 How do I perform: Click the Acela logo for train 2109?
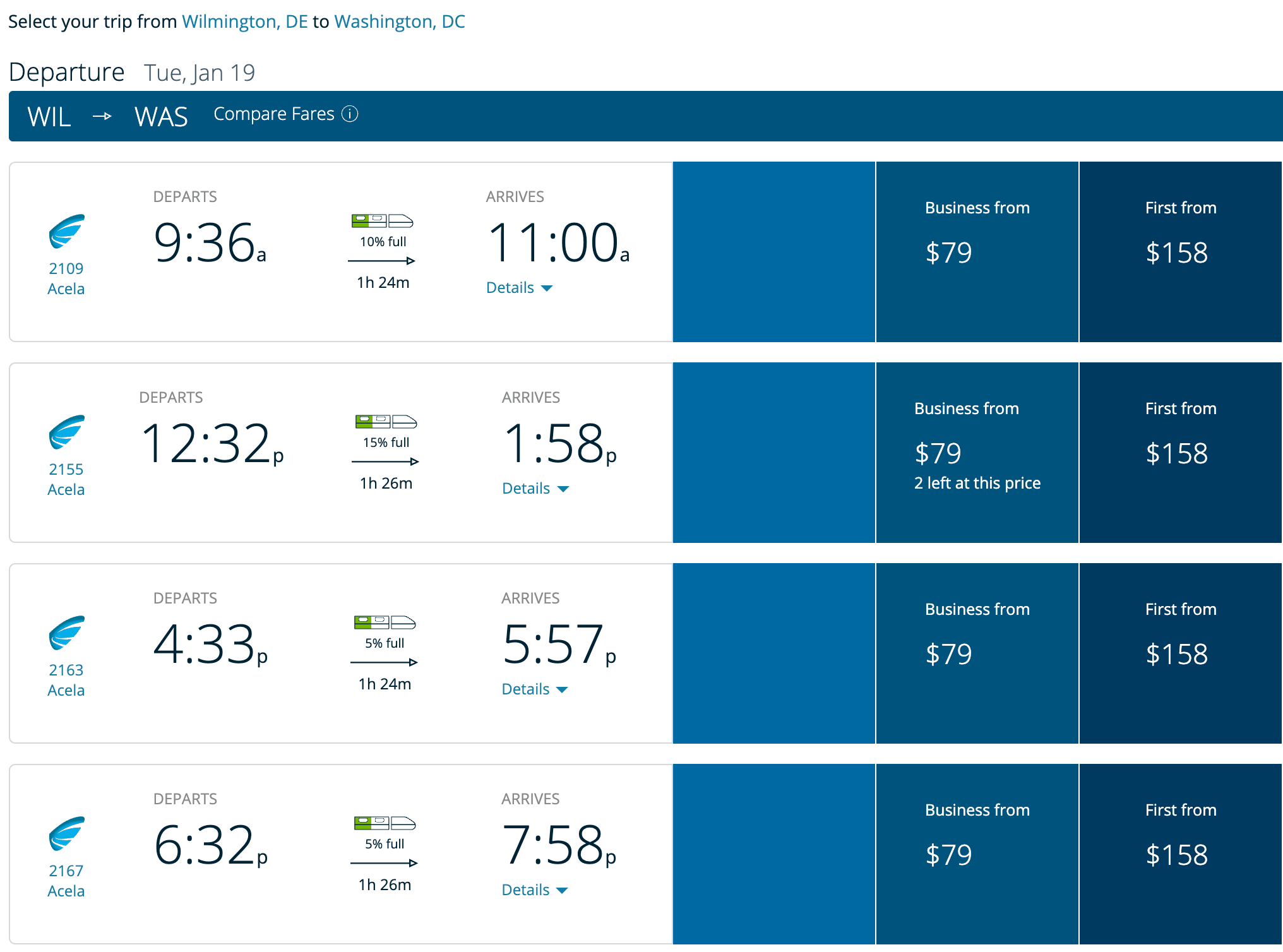(66, 231)
